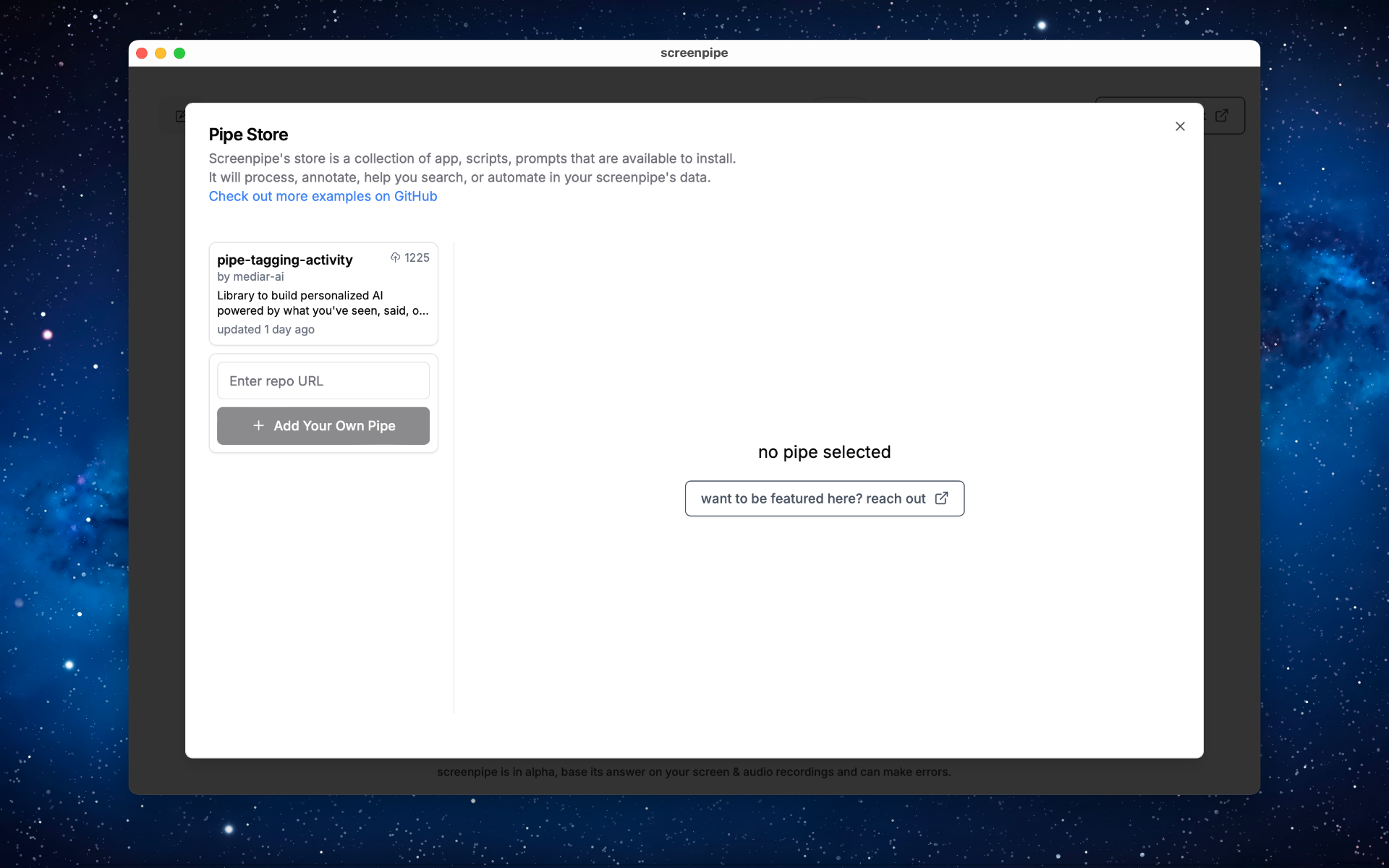Image resolution: width=1389 pixels, height=868 pixels.
Task: Click the download cloud icon on the card
Action: [395, 258]
